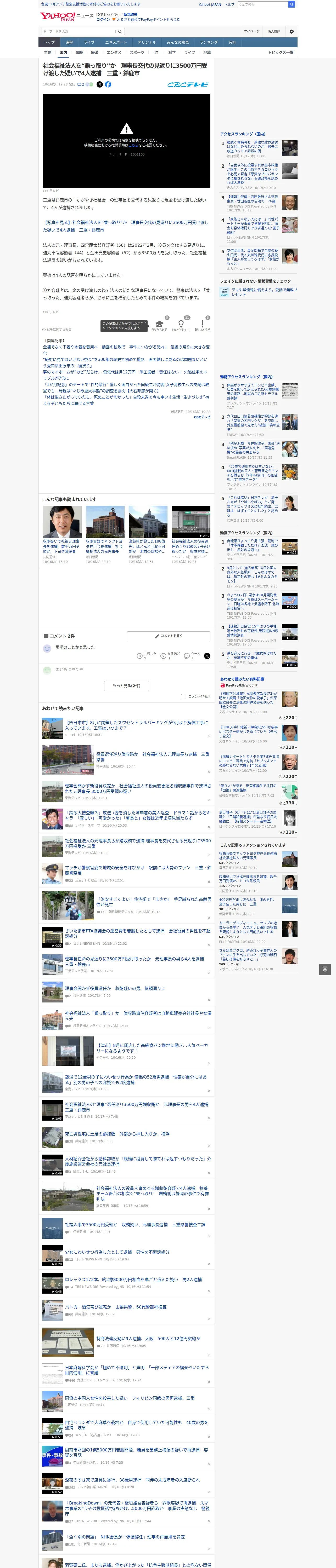Click the blue search magnifier at page top

292,4
